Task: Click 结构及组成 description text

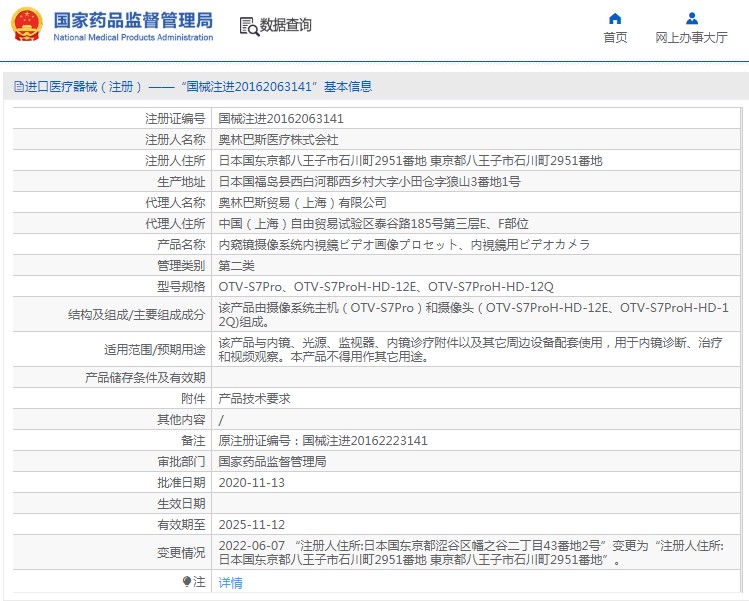Action: point(473,314)
